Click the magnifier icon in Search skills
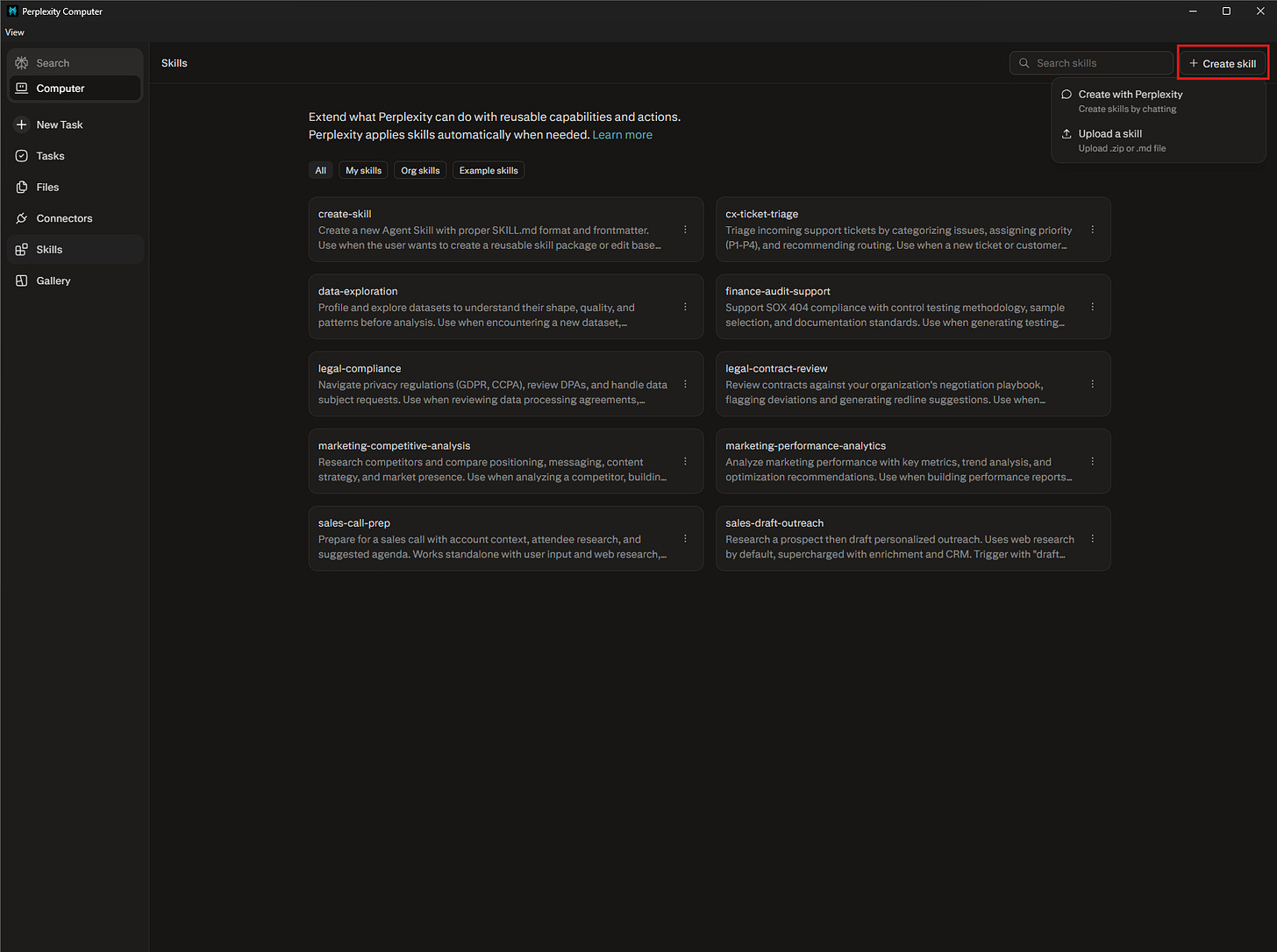The height and width of the screenshot is (952, 1277). (1024, 63)
